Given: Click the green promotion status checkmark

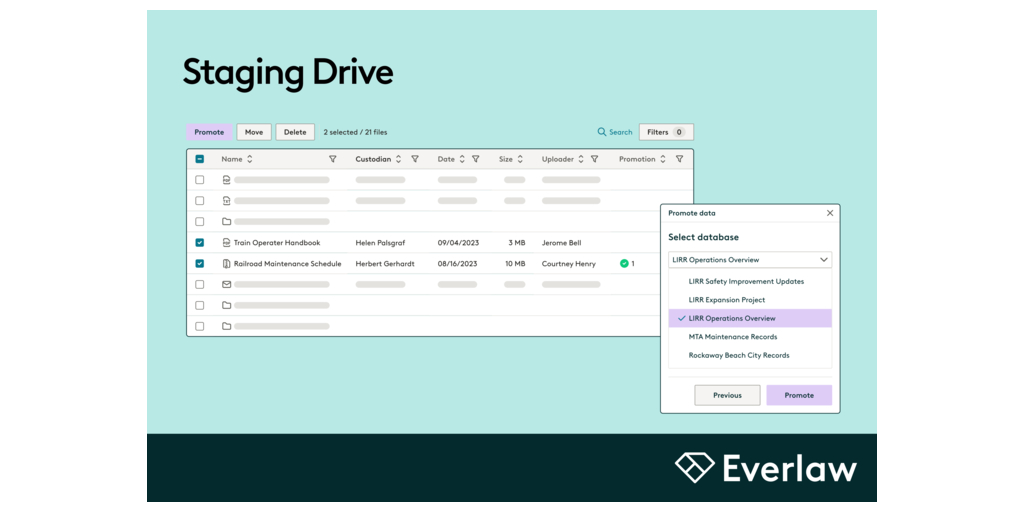Looking at the screenshot, I should click(x=624, y=264).
